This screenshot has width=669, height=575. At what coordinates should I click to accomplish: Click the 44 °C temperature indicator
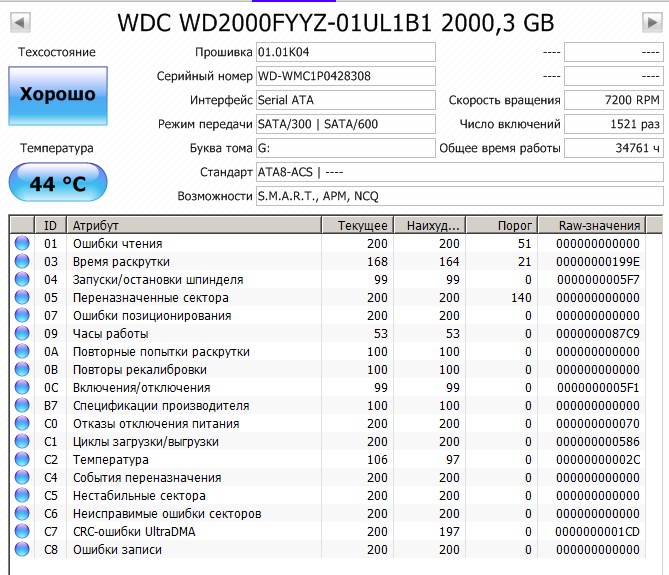click(57, 184)
